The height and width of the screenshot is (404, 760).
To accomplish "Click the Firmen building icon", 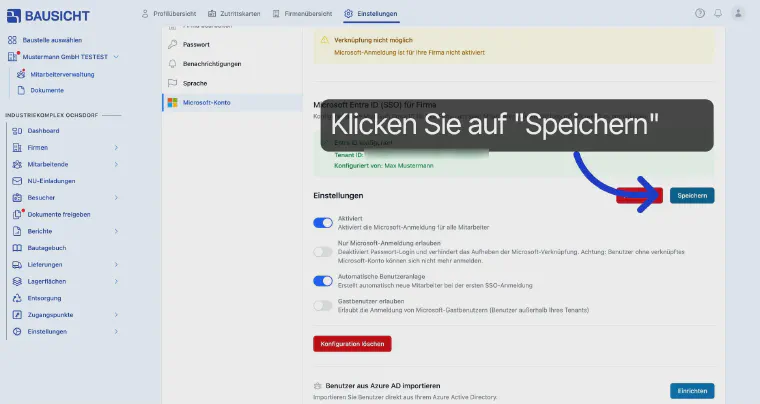I will pyautogui.click(x=17, y=147).
